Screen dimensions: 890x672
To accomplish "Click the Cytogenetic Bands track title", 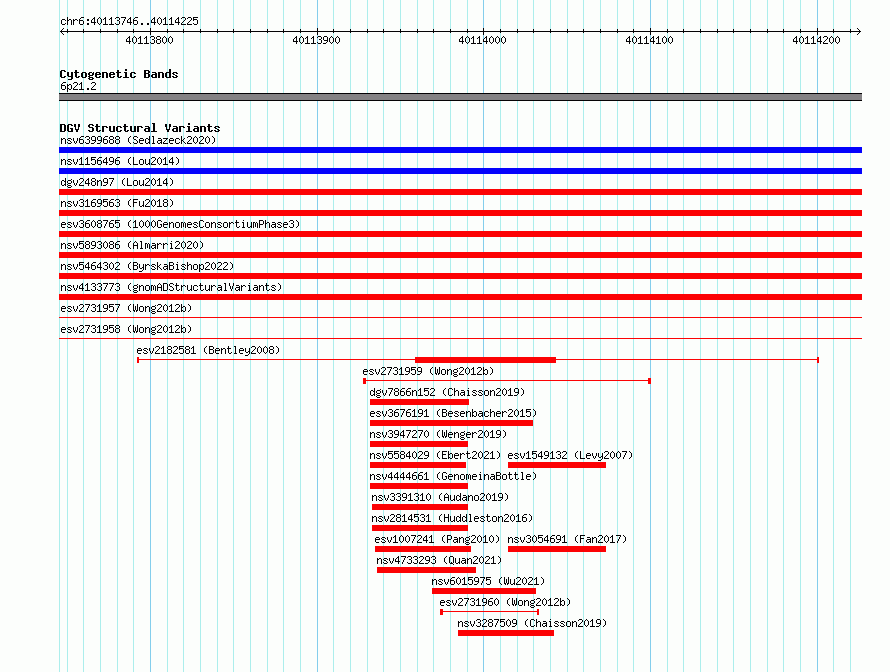I will [119, 74].
